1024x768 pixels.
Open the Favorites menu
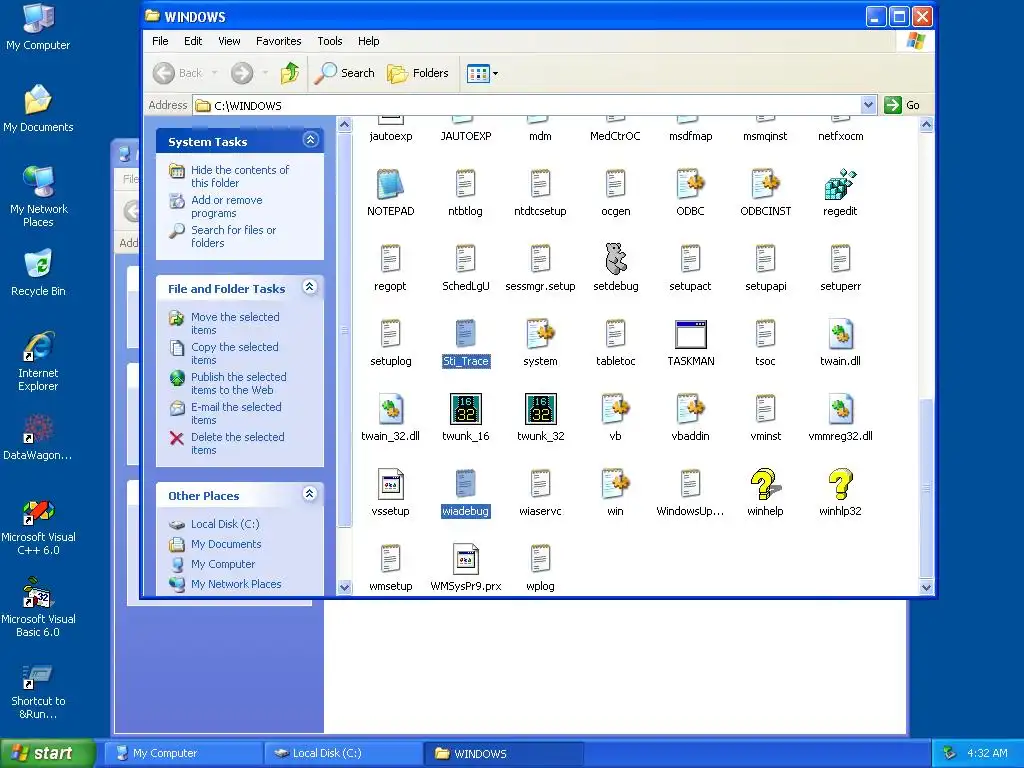(278, 41)
